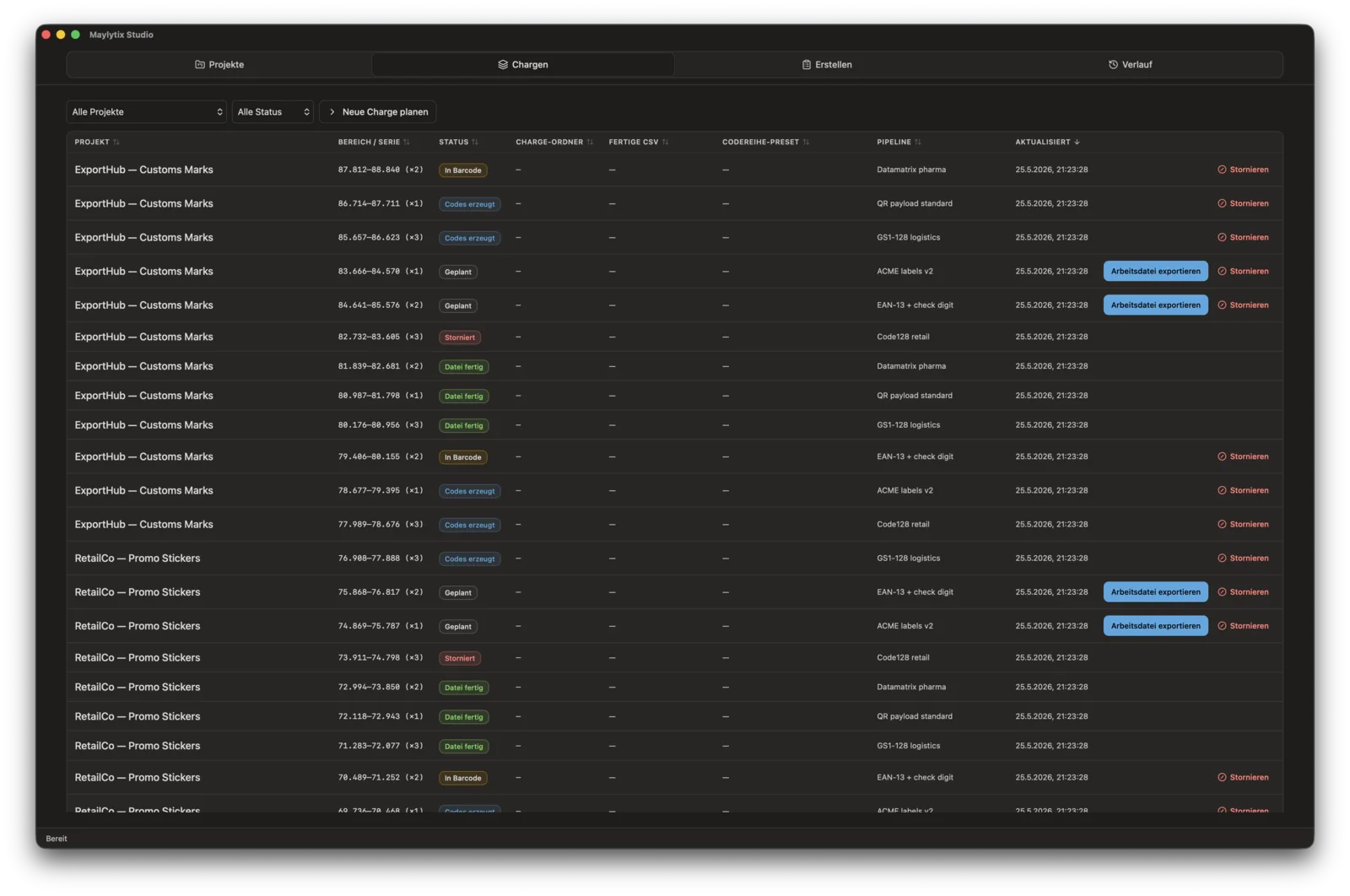Open the Alle Projekte dropdown
The image size is (1350, 896).
point(147,111)
